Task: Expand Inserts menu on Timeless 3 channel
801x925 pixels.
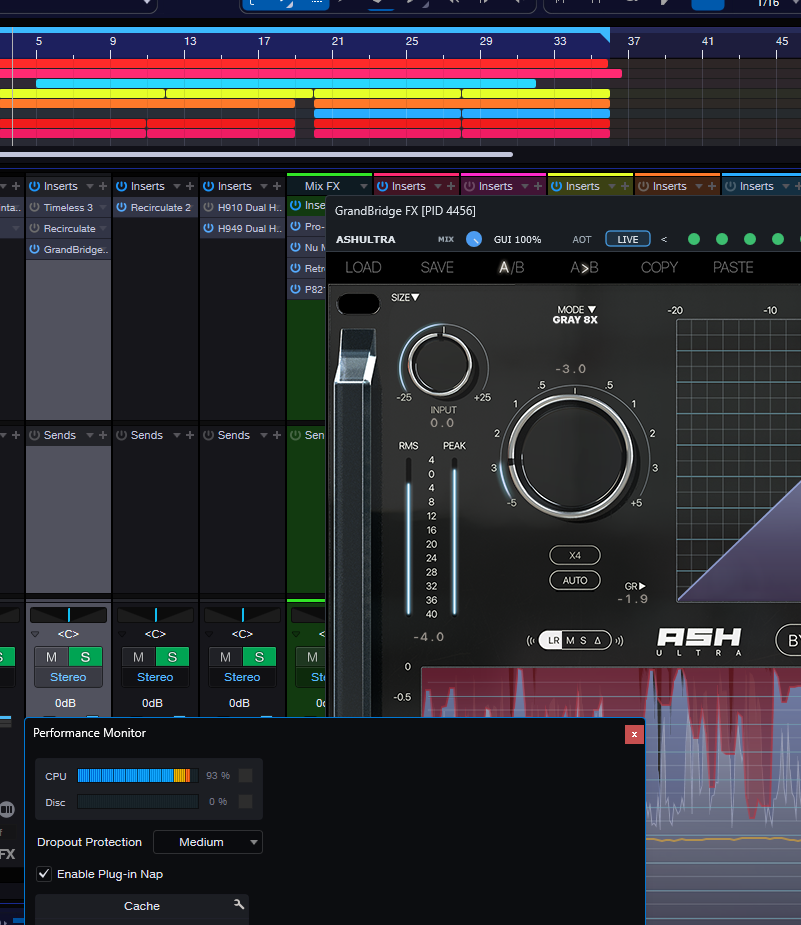Action: point(90,186)
